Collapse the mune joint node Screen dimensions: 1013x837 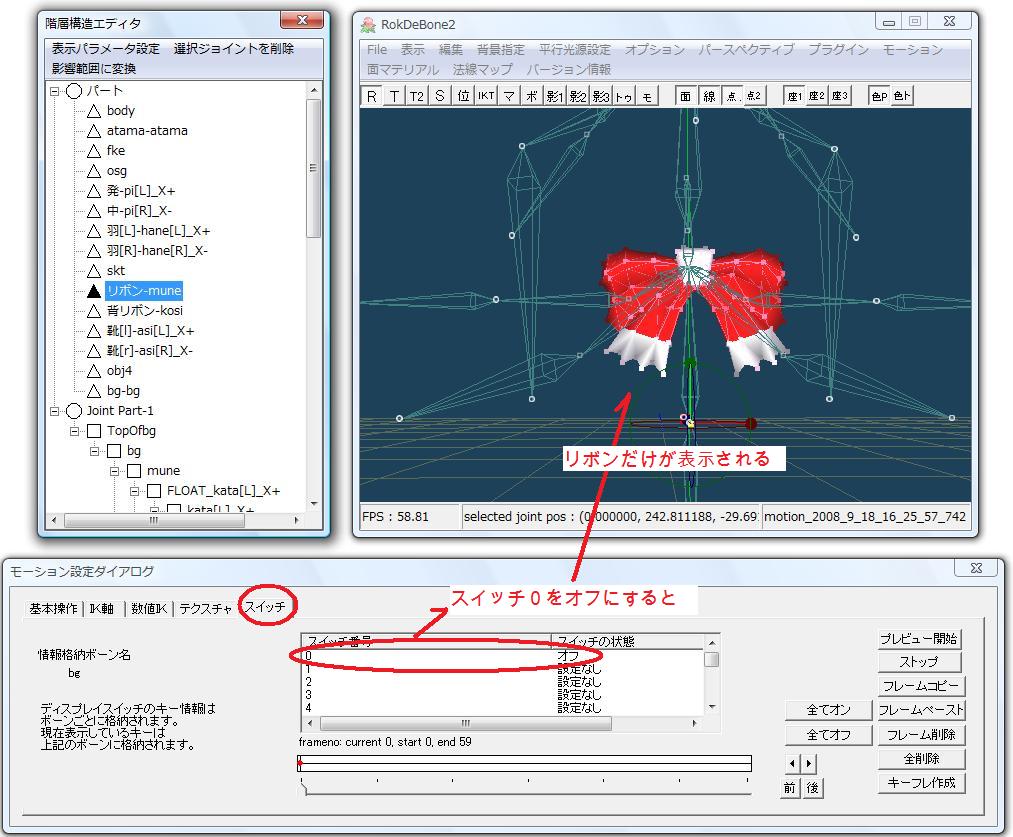(x=115, y=471)
